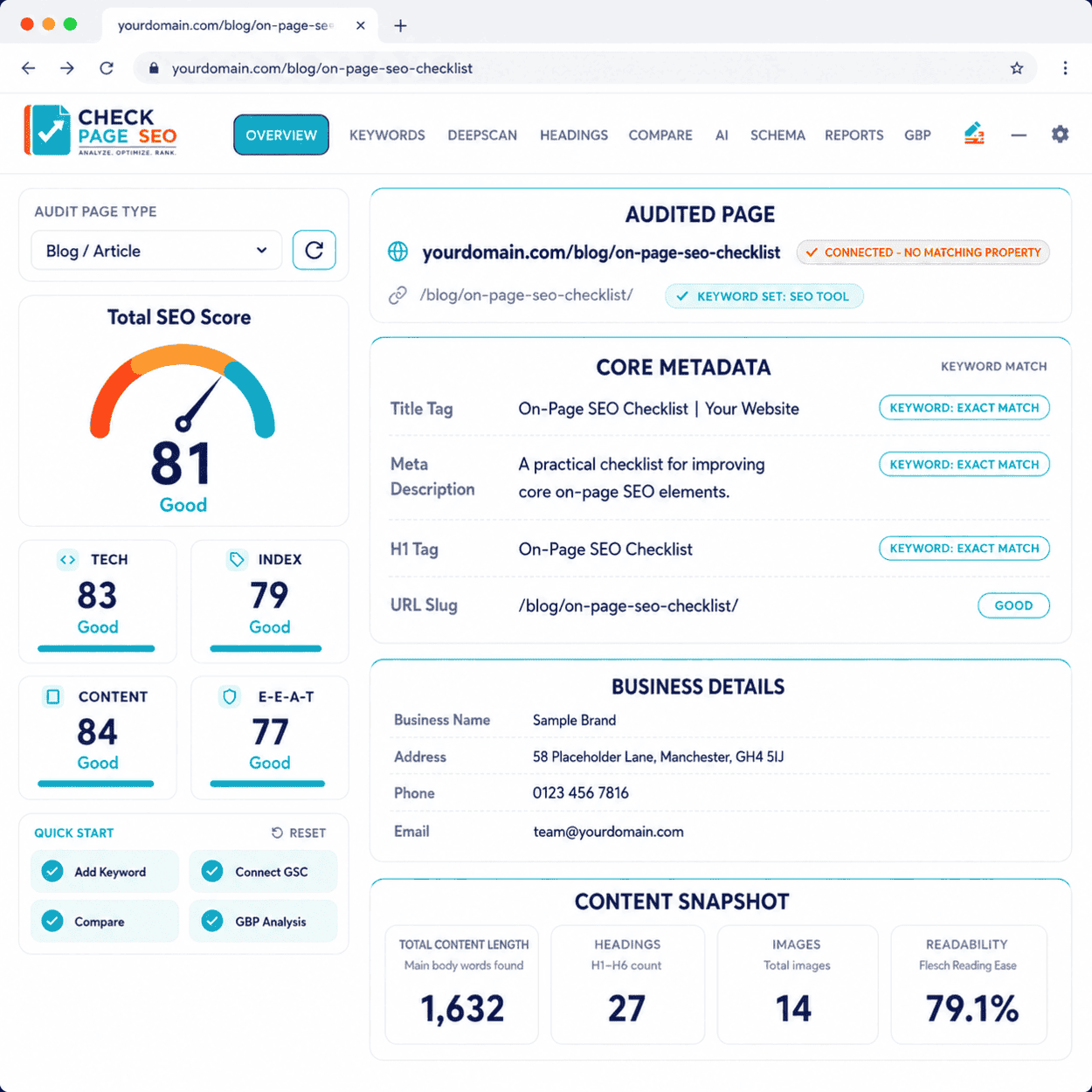The height and width of the screenshot is (1092, 1092).
Task: Click the lock icon in address bar
Action: 154,68
